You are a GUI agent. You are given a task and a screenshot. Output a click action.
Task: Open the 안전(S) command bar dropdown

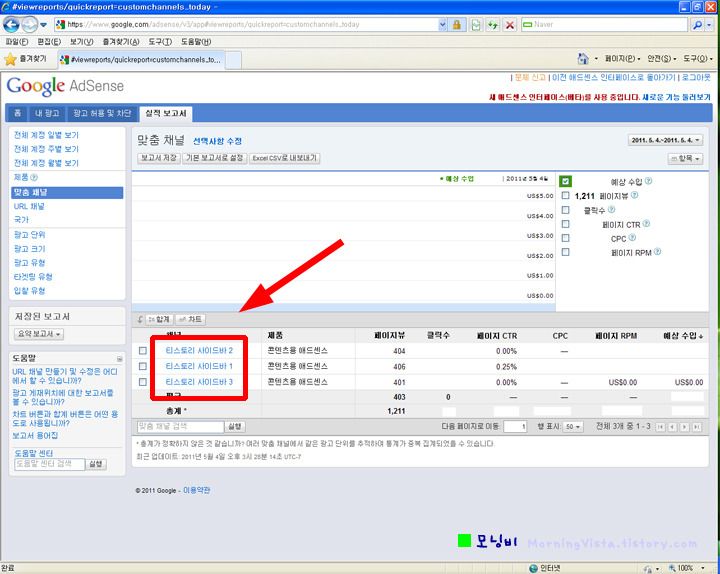click(662, 59)
